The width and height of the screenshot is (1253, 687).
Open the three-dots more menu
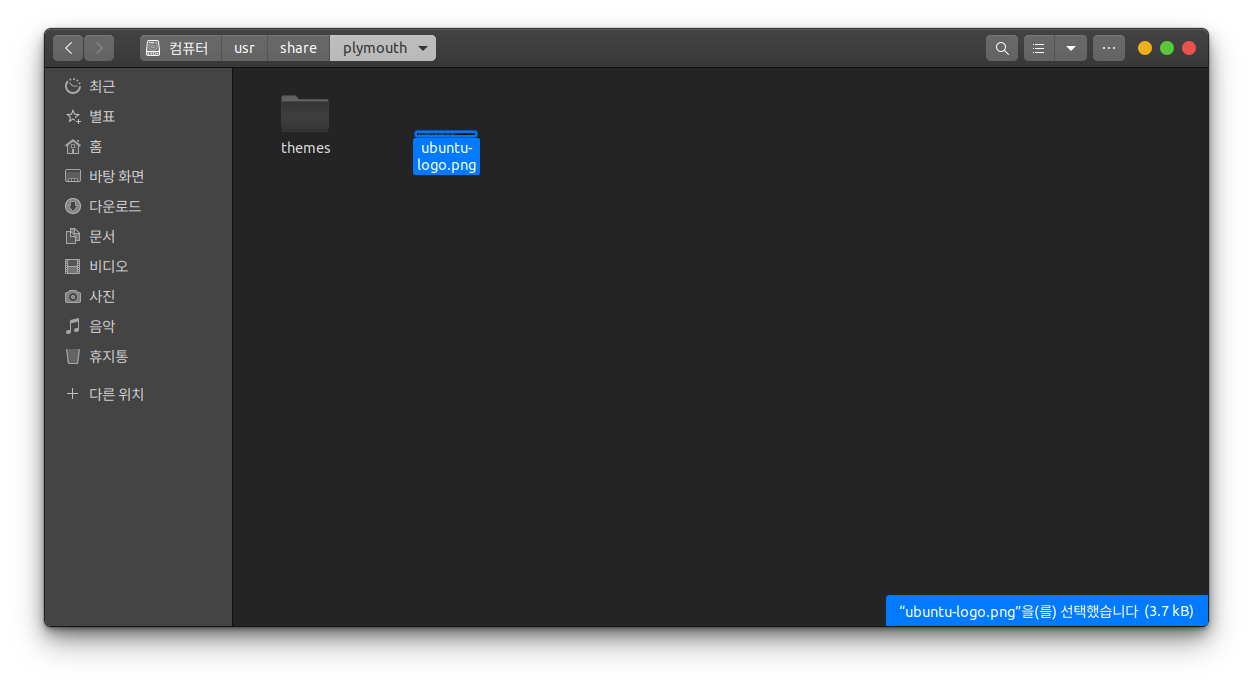(x=1108, y=48)
